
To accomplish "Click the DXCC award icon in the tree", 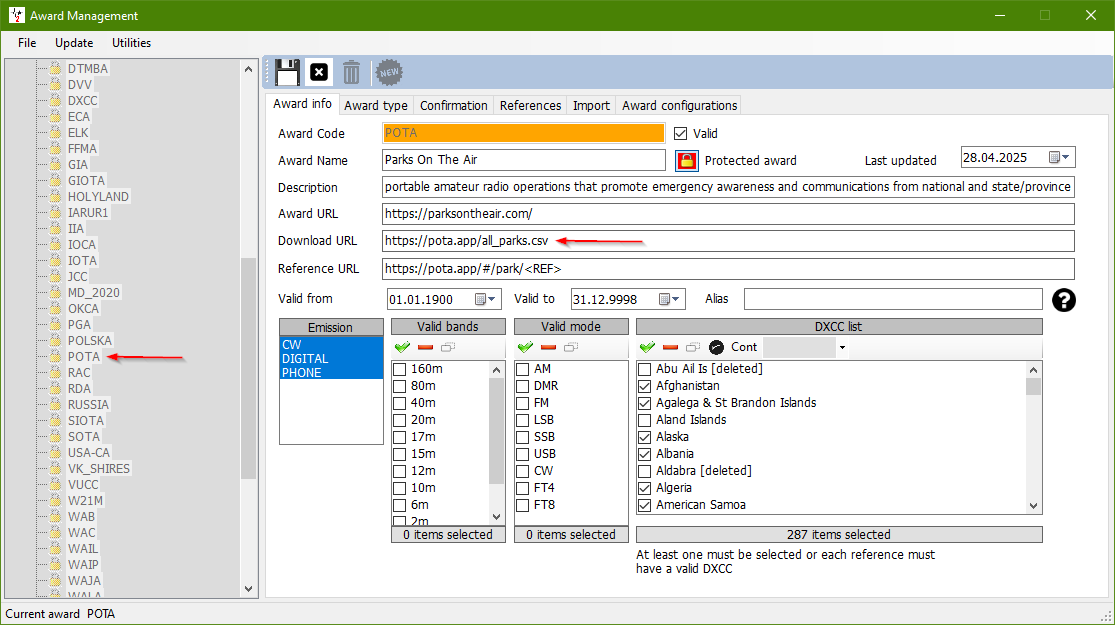I will pos(55,100).
